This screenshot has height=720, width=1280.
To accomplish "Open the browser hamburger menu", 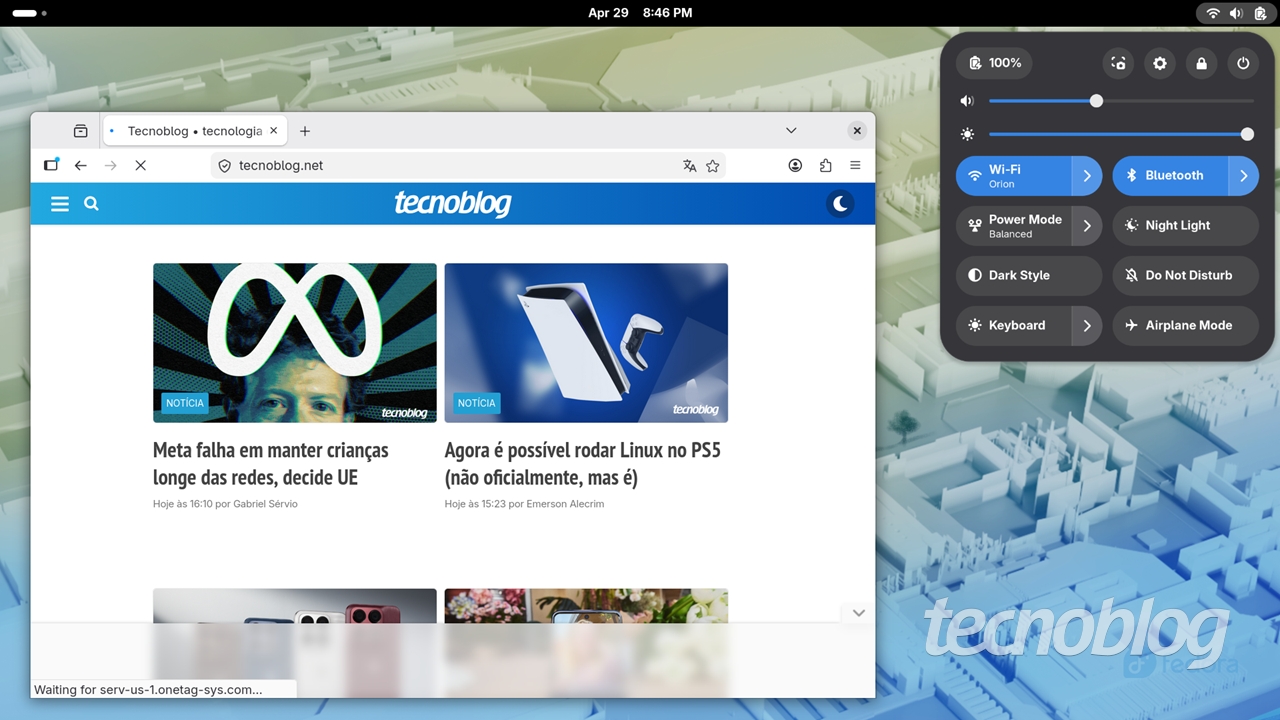I will tap(855, 165).
